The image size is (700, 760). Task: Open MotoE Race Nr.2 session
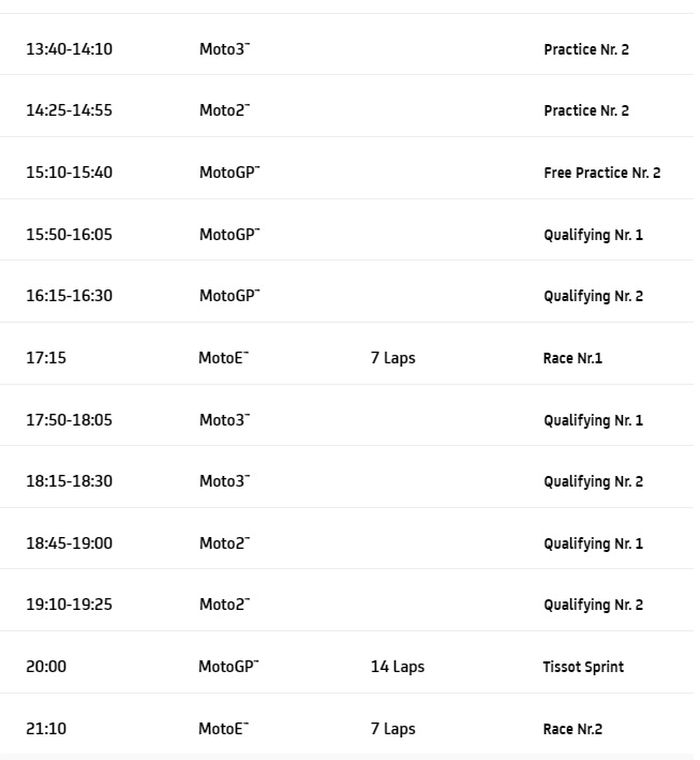pos(572,729)
